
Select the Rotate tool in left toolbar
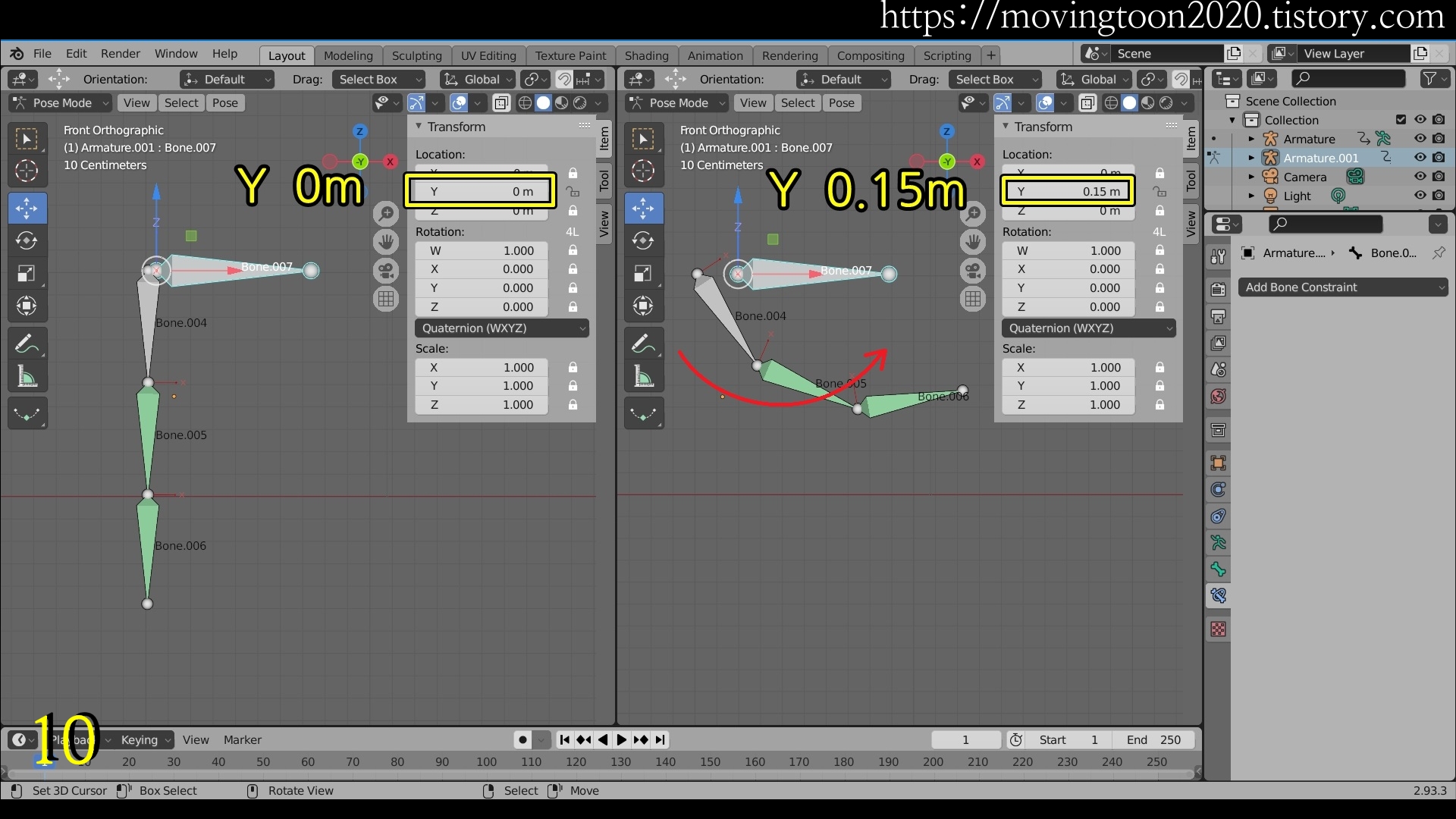pyautogui.click(x=27, y=241)
